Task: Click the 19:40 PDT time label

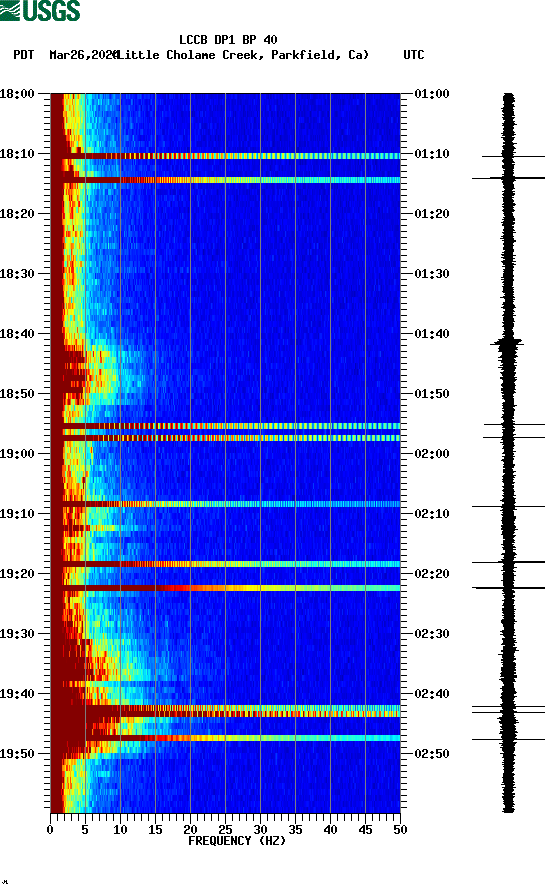Action: pos(17,694)
